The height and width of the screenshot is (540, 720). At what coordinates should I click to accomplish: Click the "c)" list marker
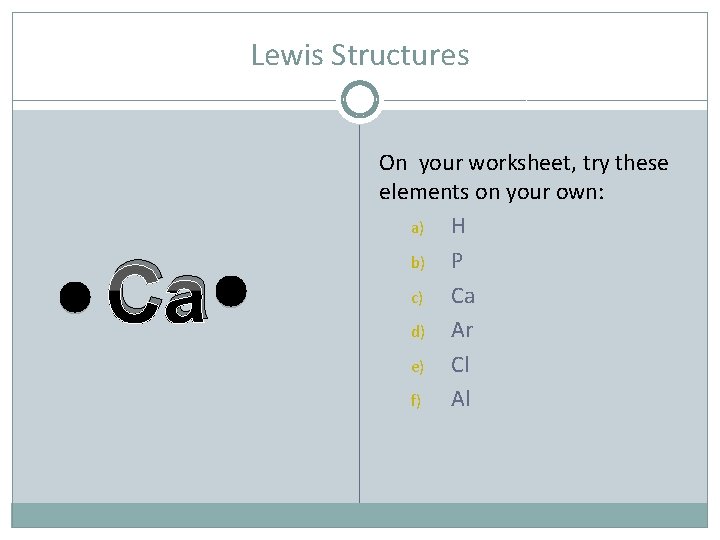pyautogui.click(x=417, y=298)
